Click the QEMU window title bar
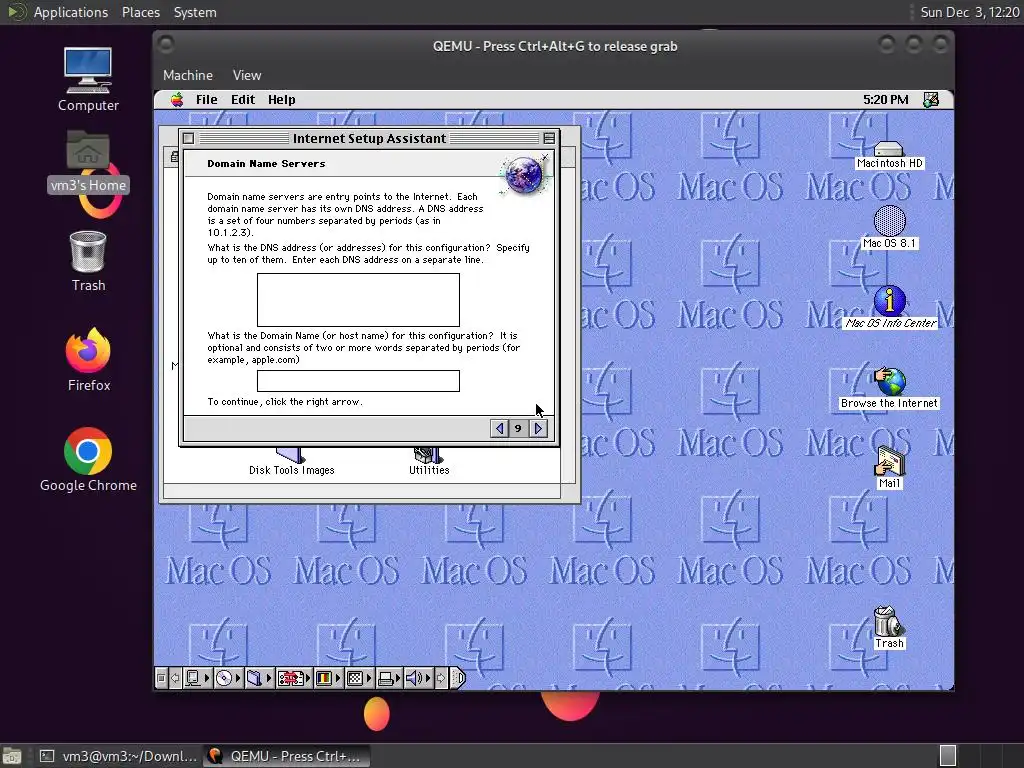The height and width of the screenshot is (768, 1024). (554, 46)
